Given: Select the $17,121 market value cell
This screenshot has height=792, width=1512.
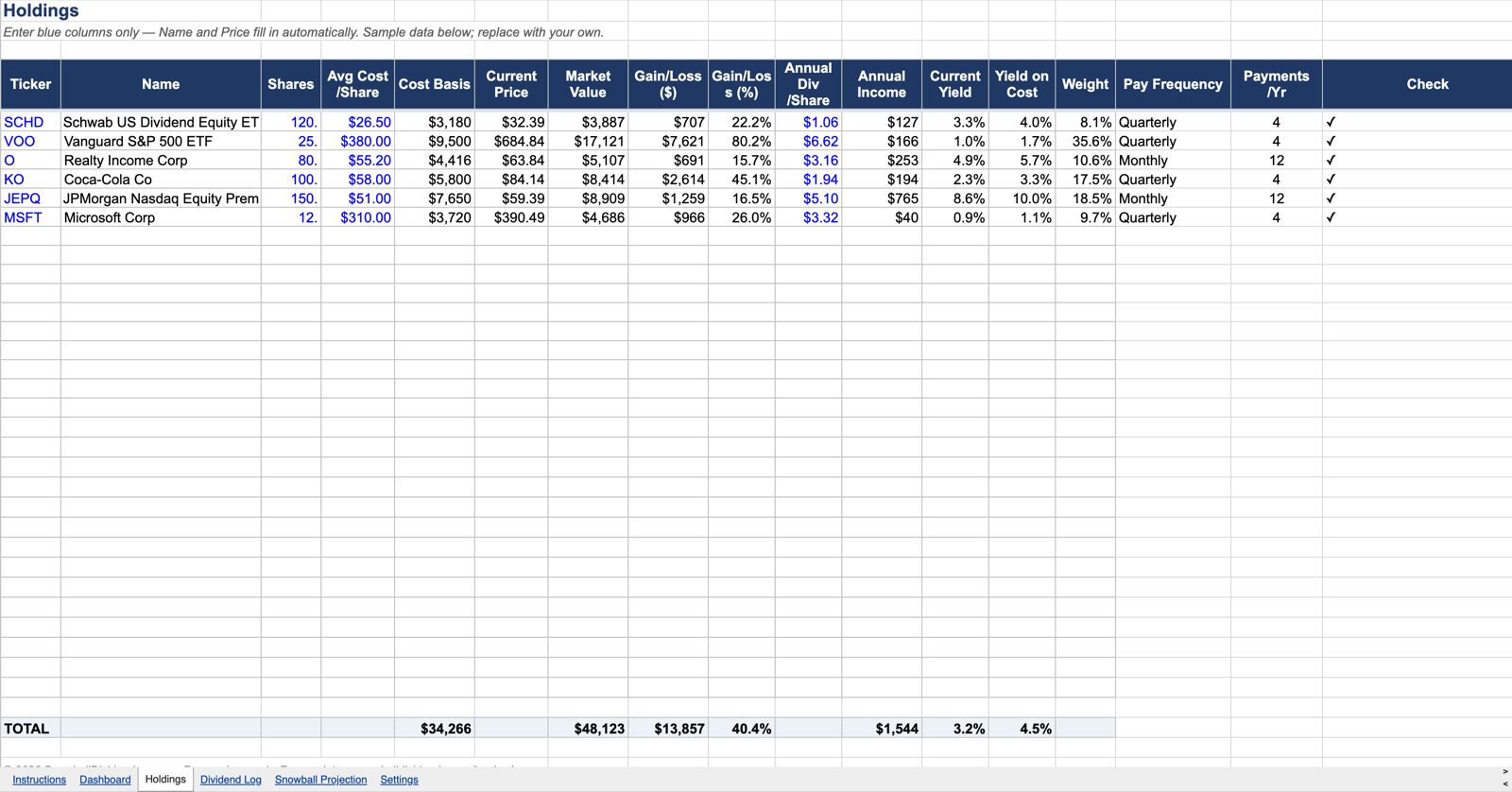Looking at the screenshot, I should coord(588,141).
